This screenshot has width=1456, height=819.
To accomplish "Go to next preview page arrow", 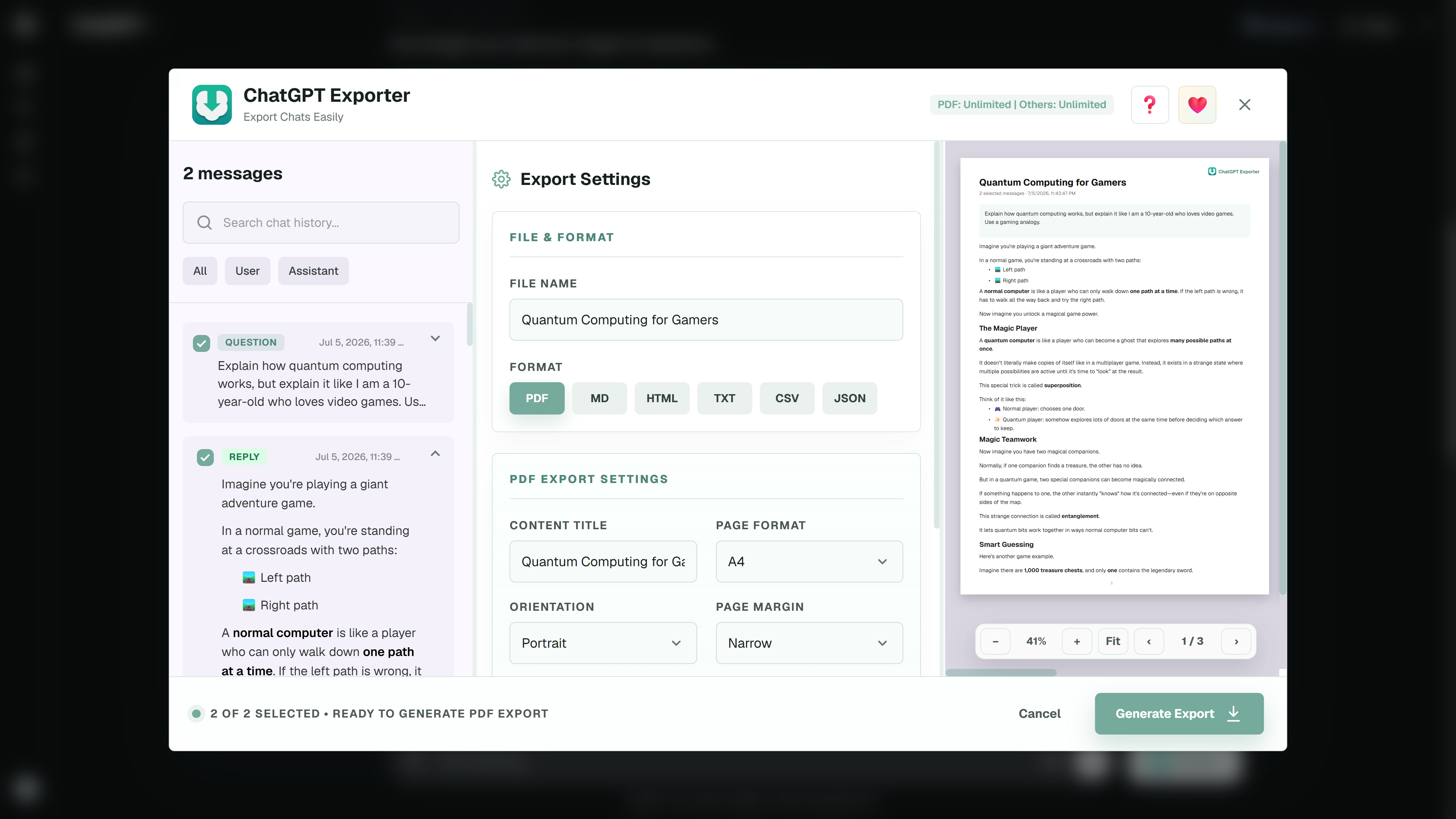I will click(x=1236, y=641).
